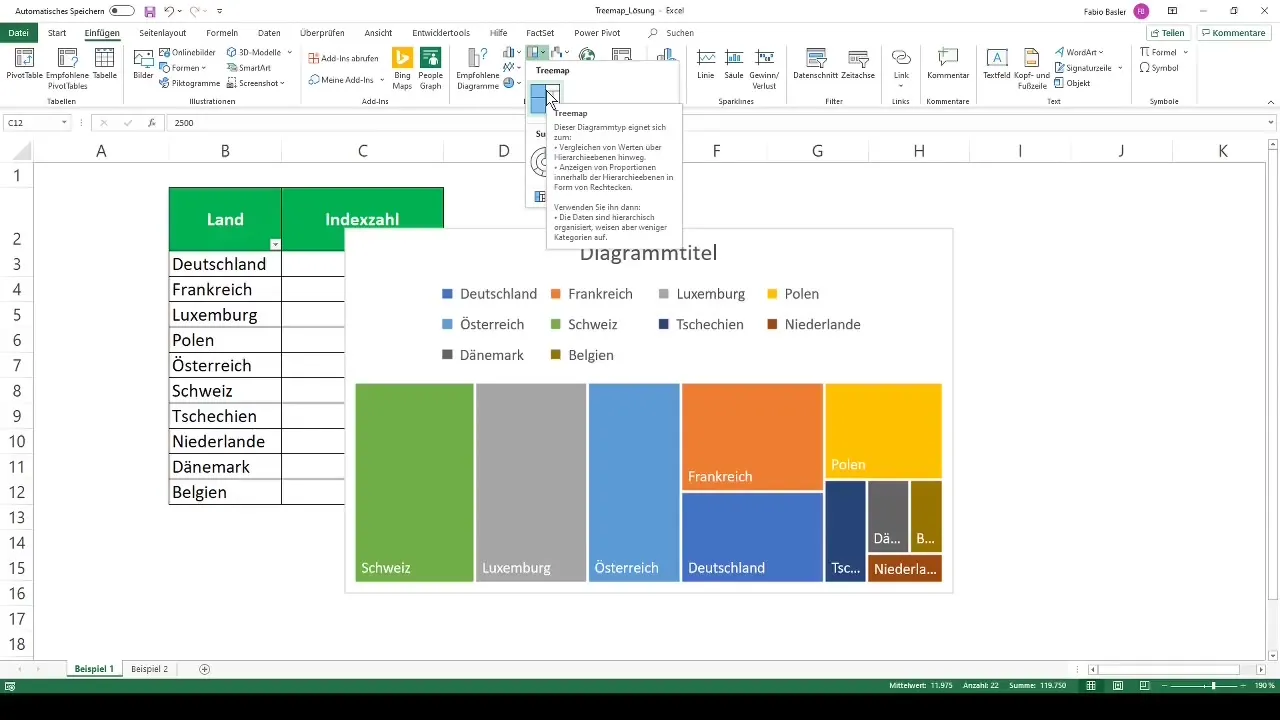Expand the Meine Add-Ins dropdown

tap(382, 79)
